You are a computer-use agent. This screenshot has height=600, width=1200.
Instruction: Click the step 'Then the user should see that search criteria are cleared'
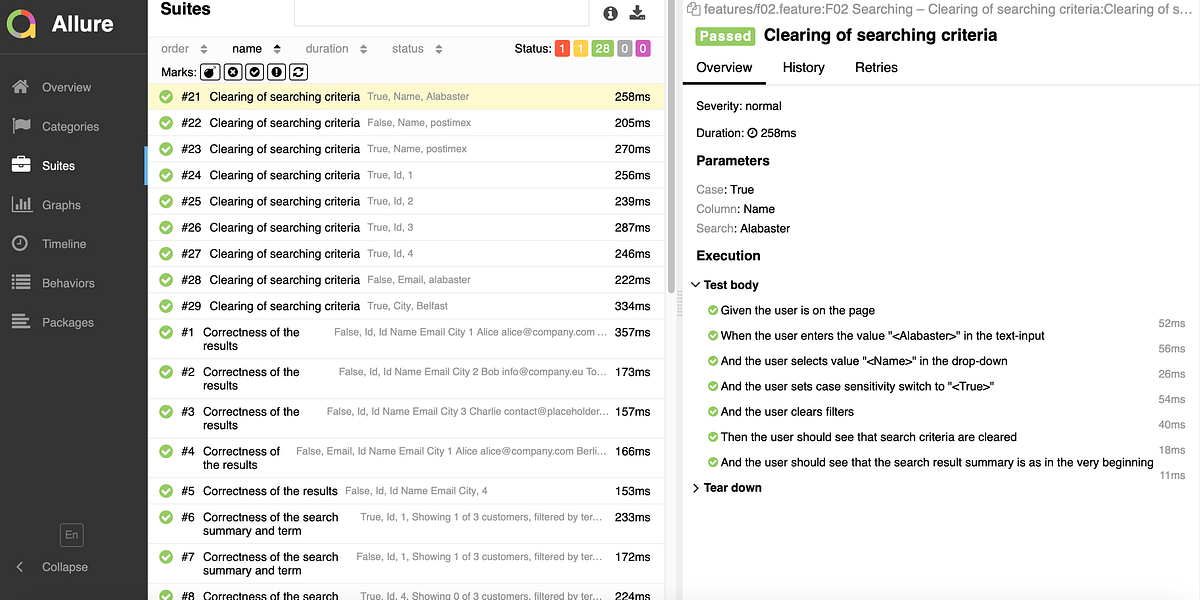pos(868,437)
